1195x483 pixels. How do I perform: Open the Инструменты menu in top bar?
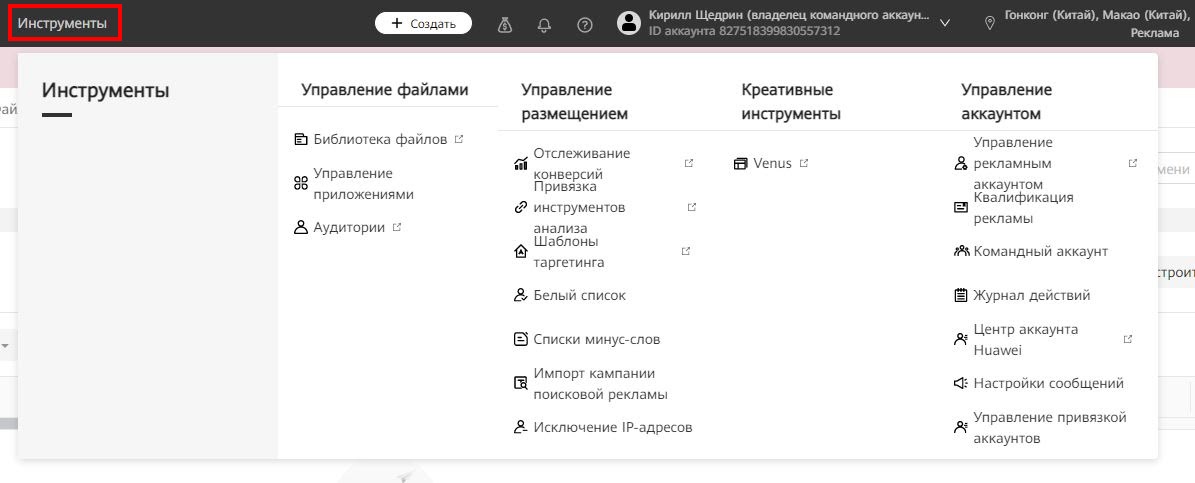tap(63, 23)
